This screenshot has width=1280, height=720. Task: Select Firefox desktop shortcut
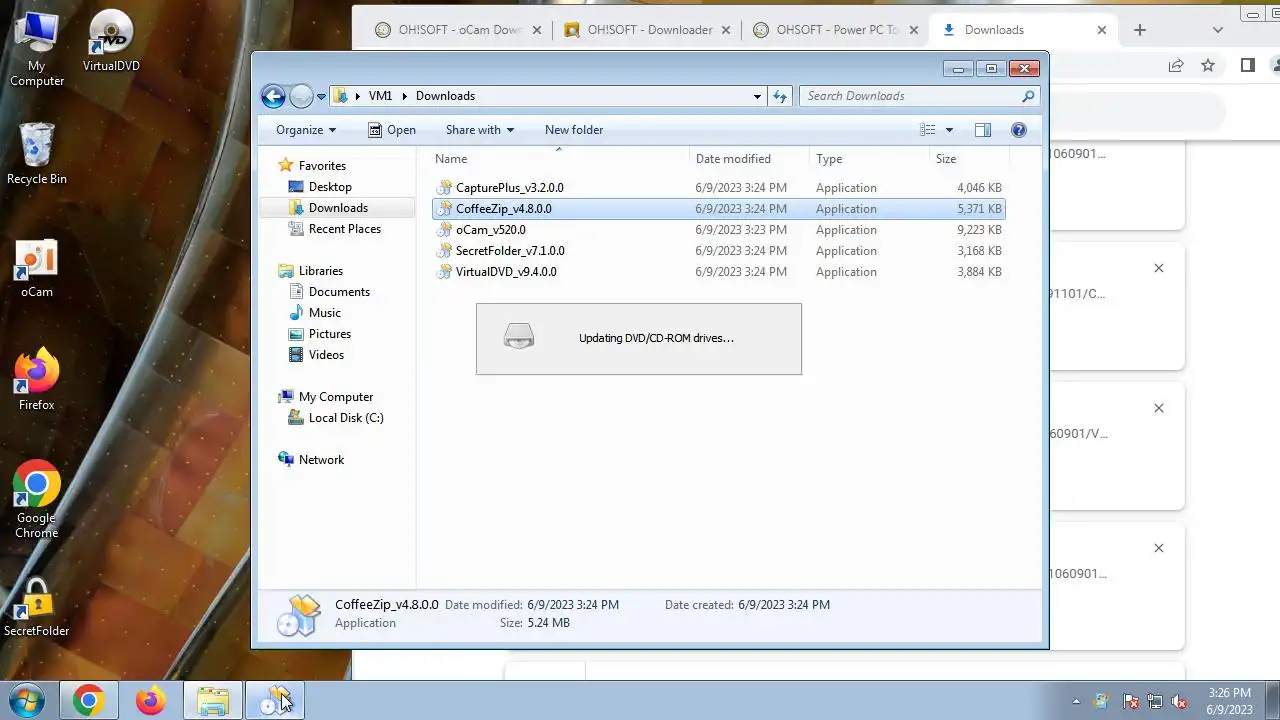[x=37, y=380]
